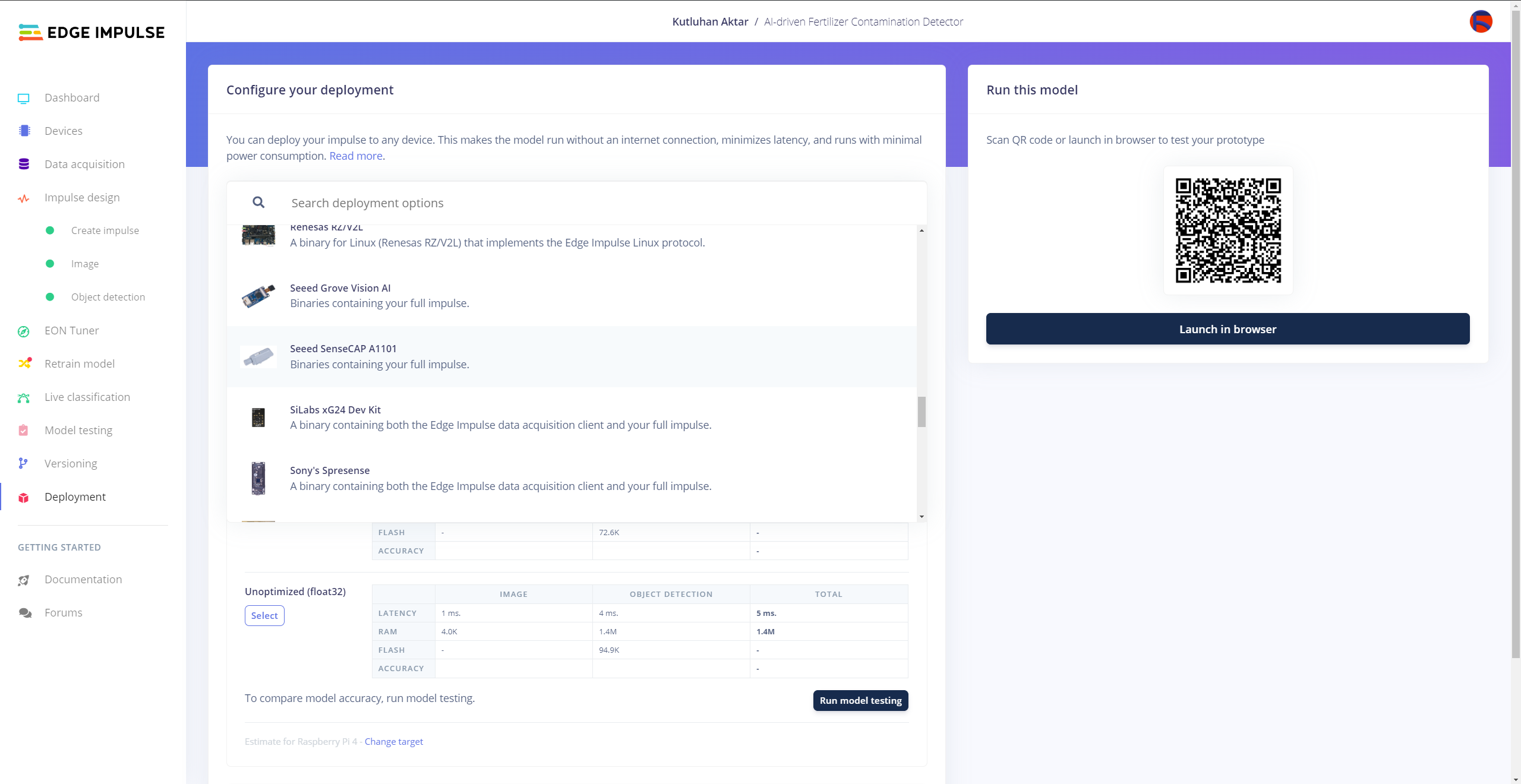Open the Live classification page

pos(87,397)
